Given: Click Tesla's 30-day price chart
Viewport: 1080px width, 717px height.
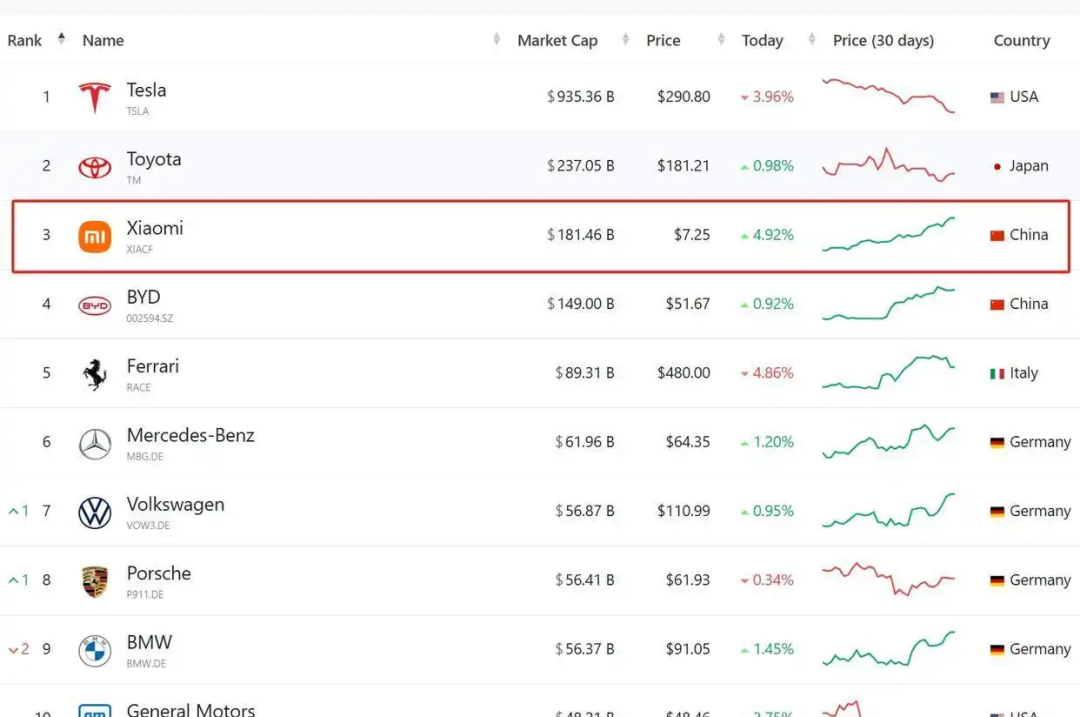Looking at the screenshot, I should tap(889, 96).
